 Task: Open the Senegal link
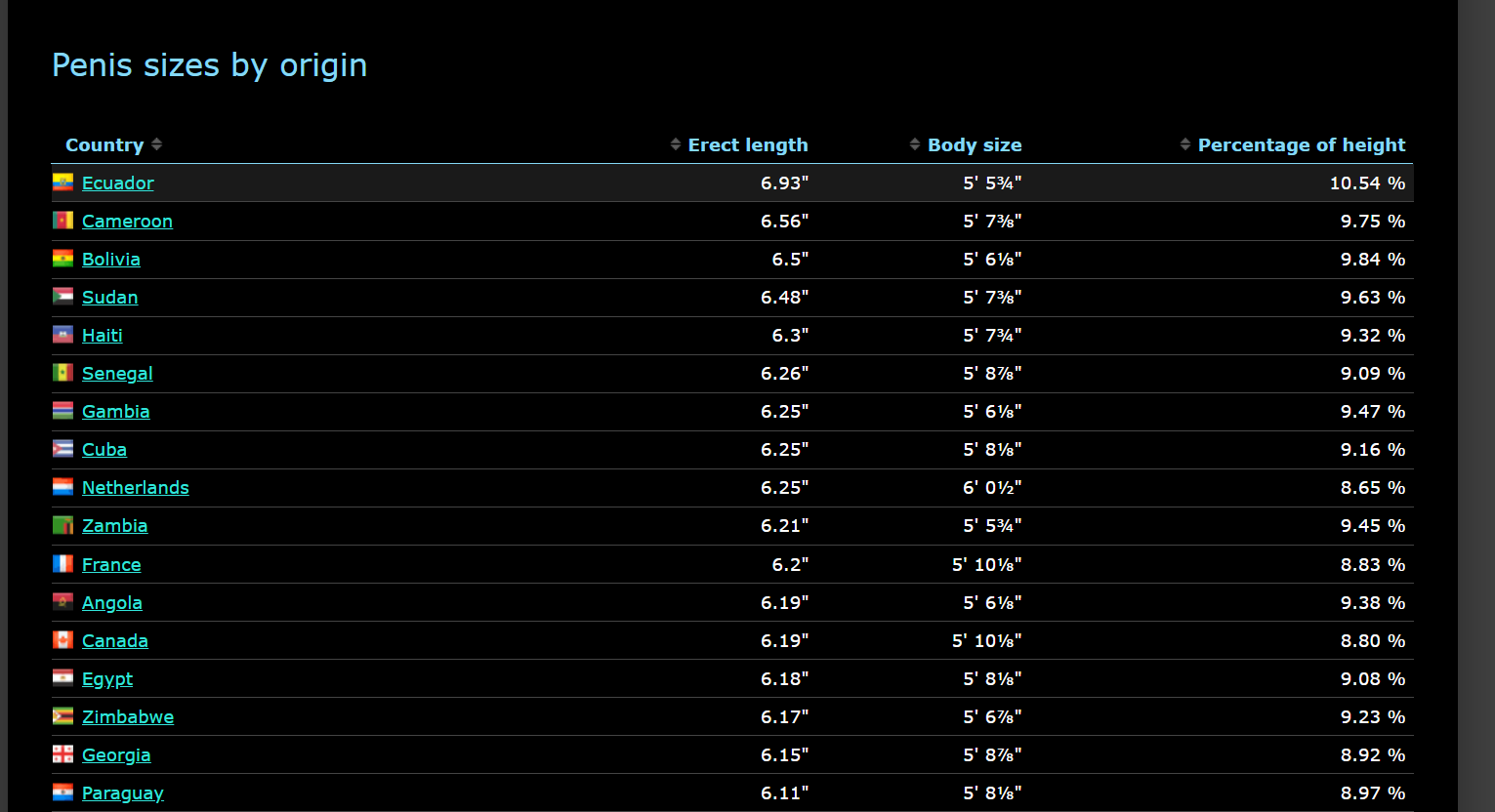click(117, 373)
